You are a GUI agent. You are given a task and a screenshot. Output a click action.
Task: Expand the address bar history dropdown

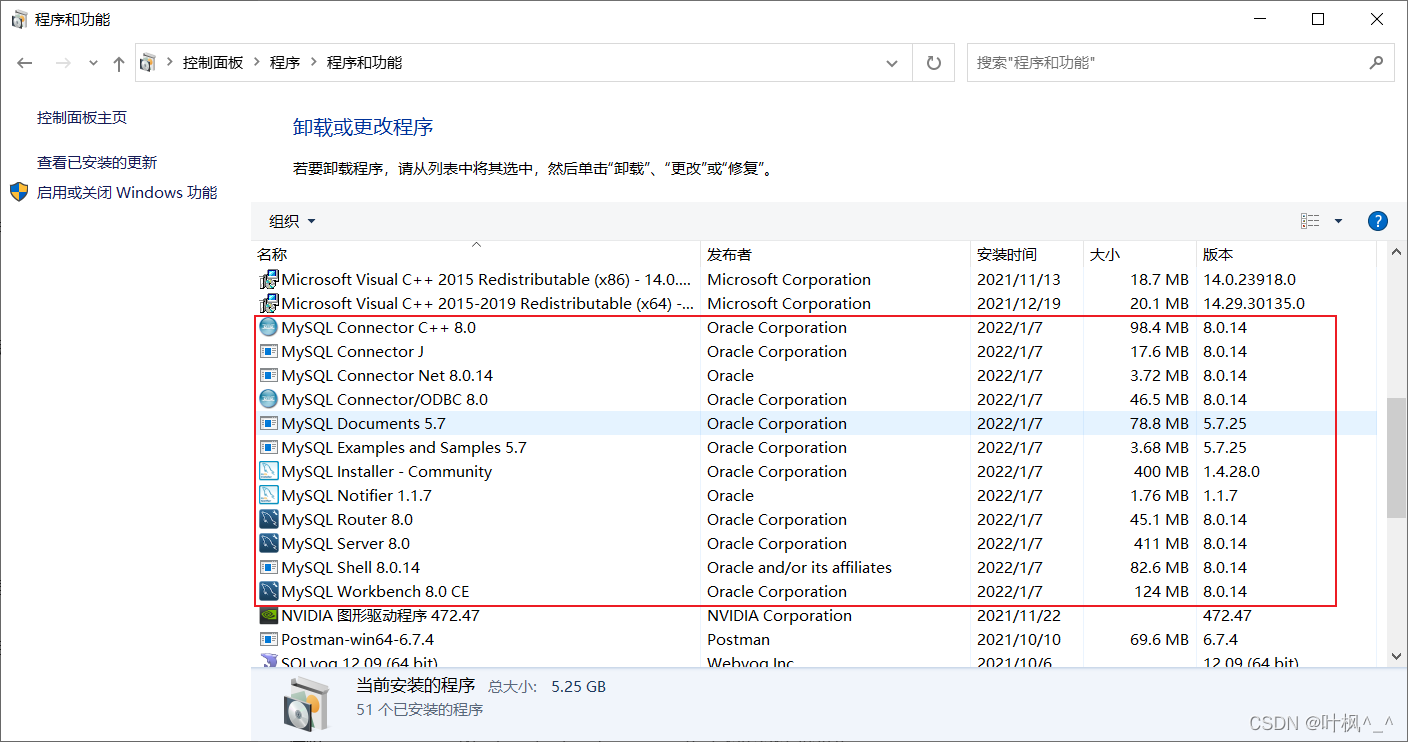point(892,63)
